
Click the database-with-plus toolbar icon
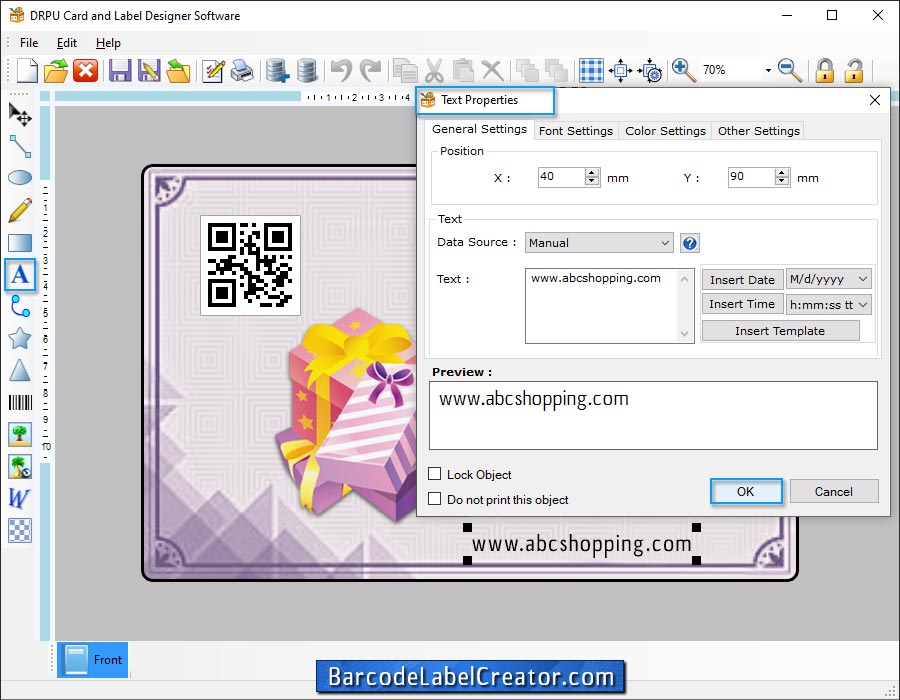[277, 71]
